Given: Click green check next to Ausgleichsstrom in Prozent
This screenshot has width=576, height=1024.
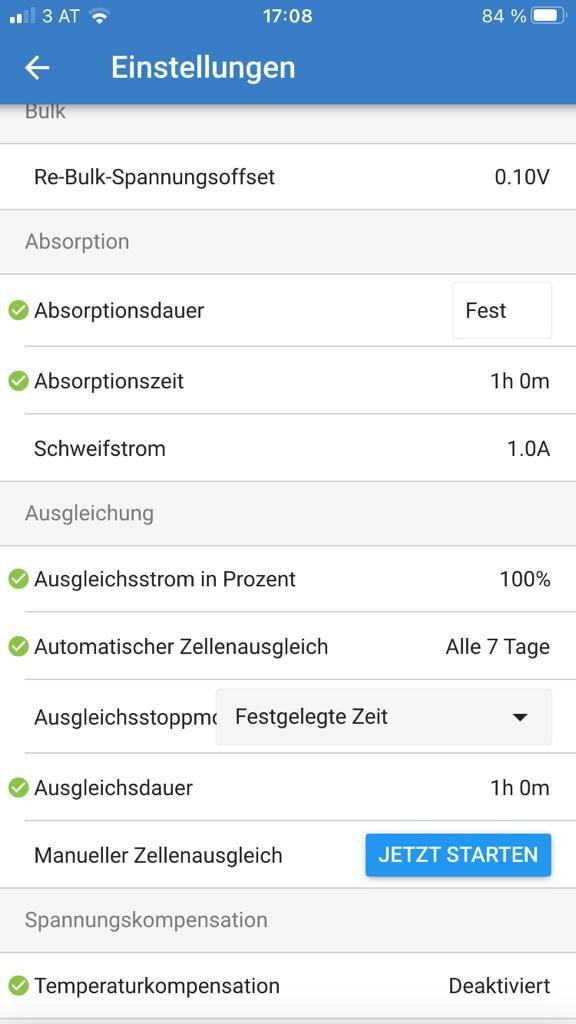Looking at the screenshot, I should pyautogui.click(x=18, y=579).
